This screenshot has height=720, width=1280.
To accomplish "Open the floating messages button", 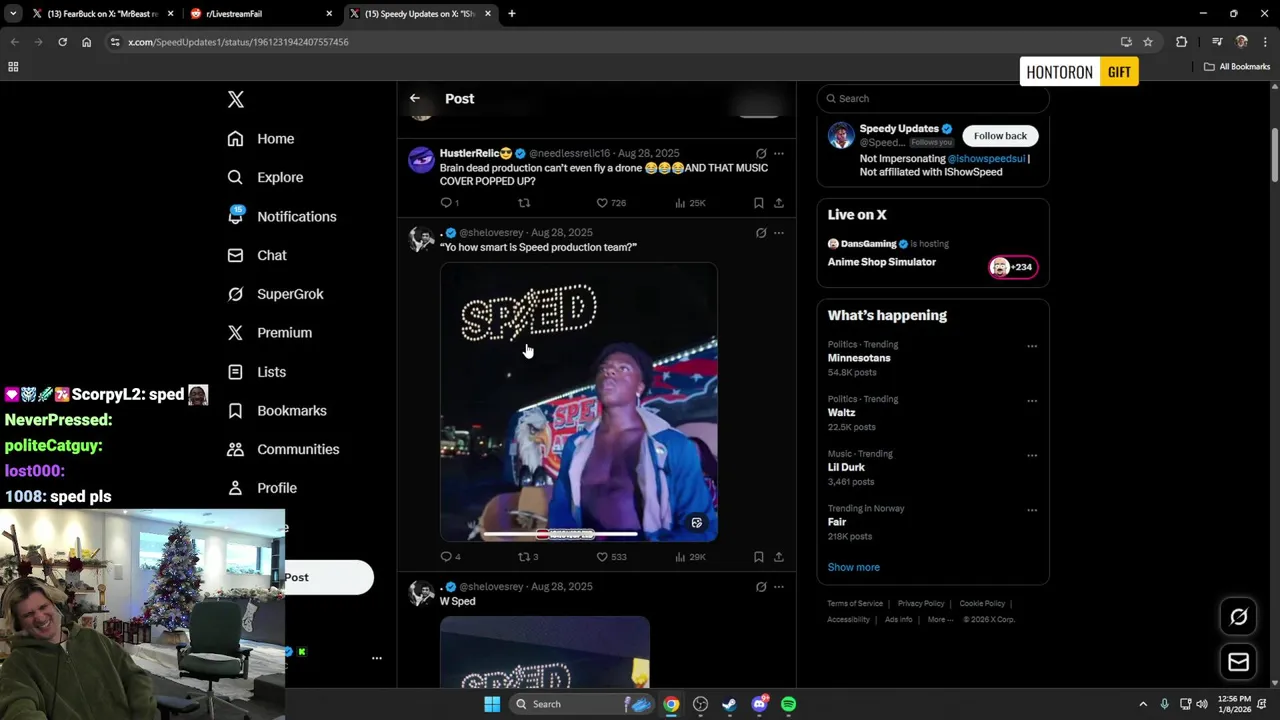I will click(1238, 662).
